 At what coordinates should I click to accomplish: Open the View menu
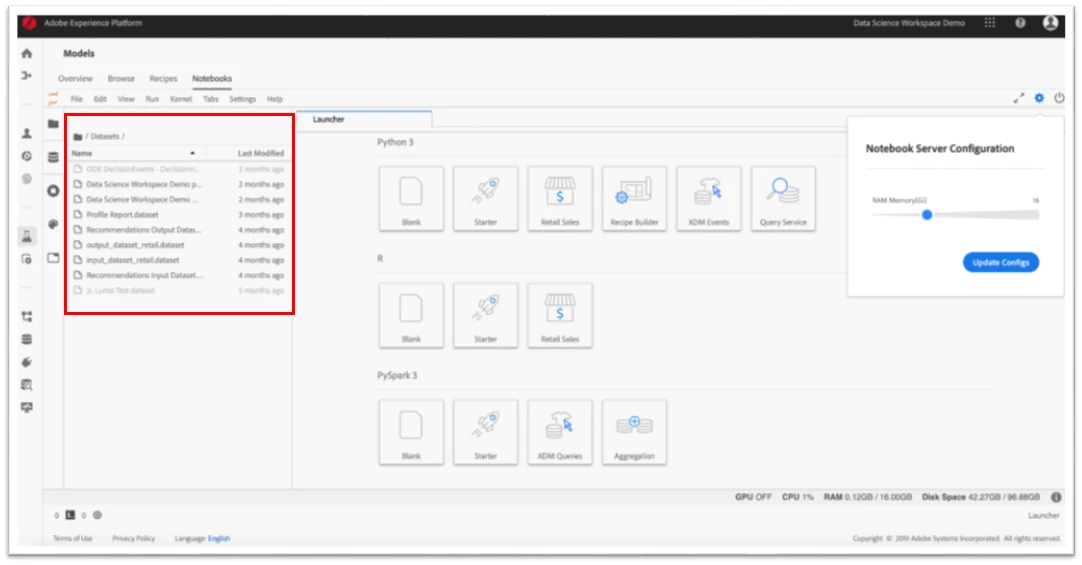pos(126,99)
